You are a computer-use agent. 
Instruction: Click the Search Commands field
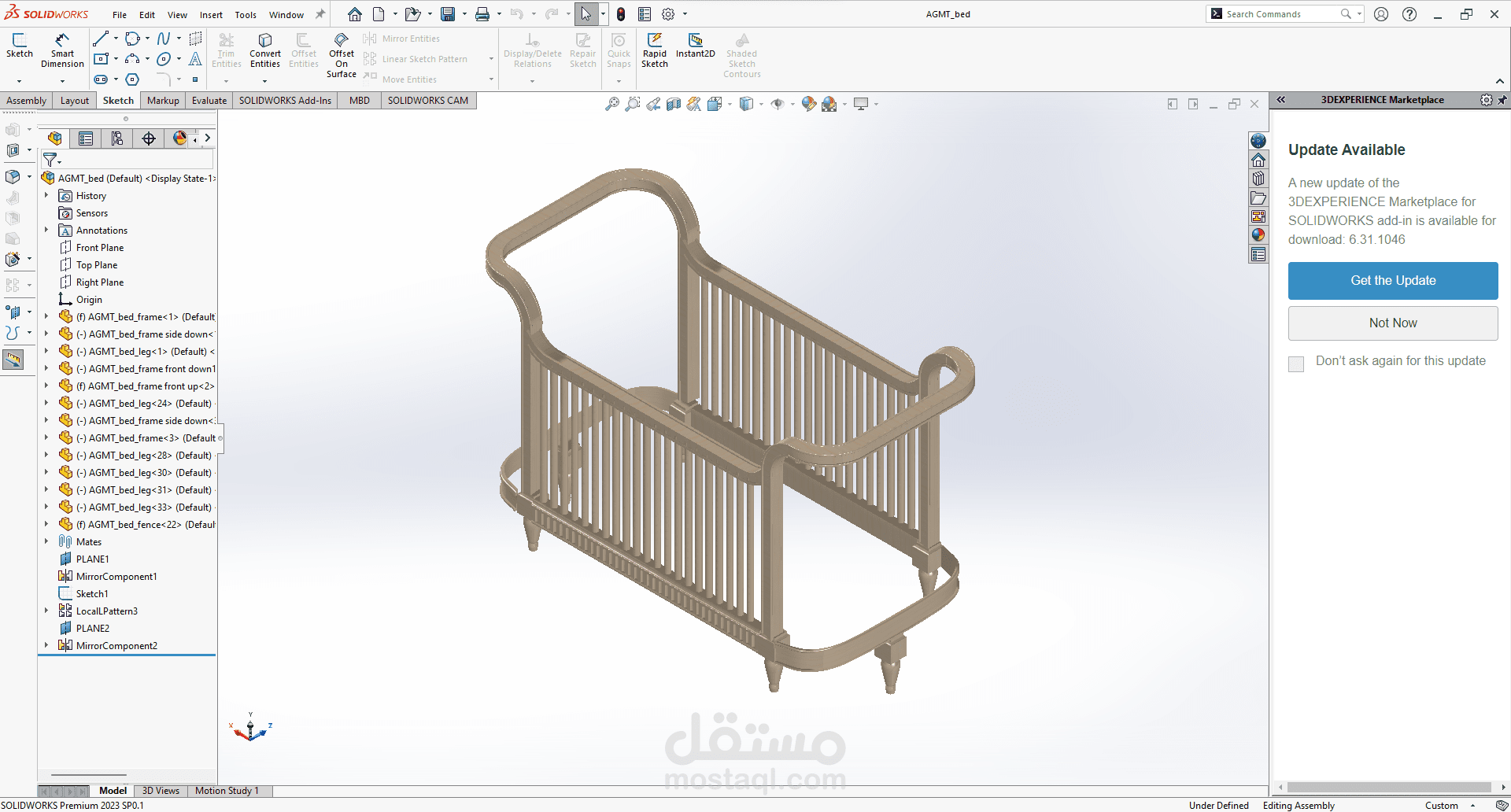1284,14
